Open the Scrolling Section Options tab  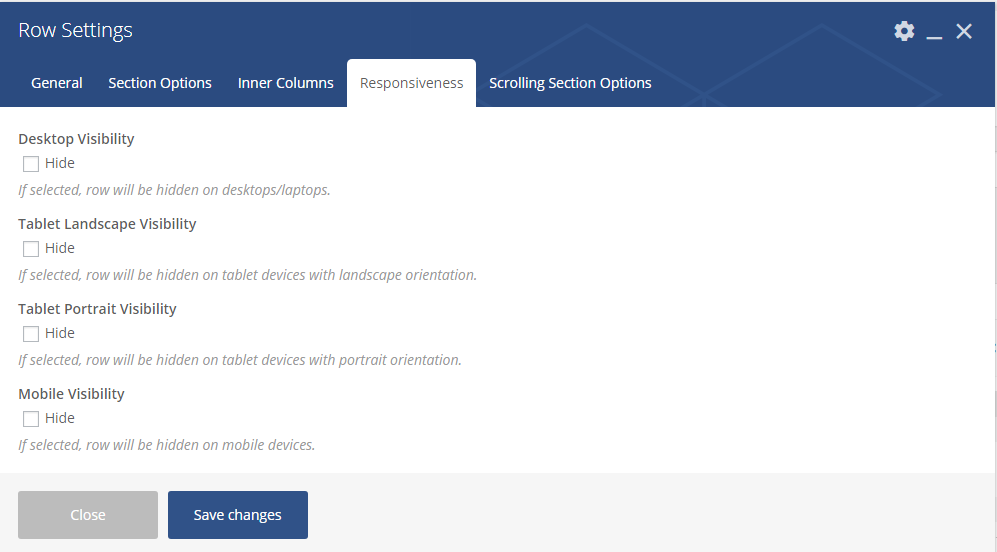(x=570, y=83)
